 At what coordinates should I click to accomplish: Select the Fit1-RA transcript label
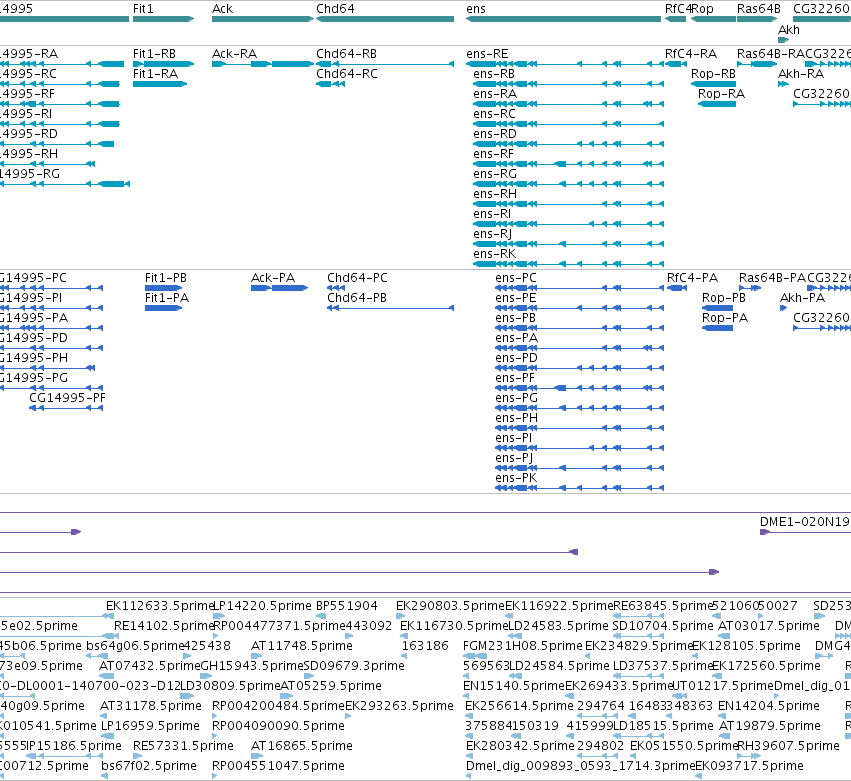point(155,74)
